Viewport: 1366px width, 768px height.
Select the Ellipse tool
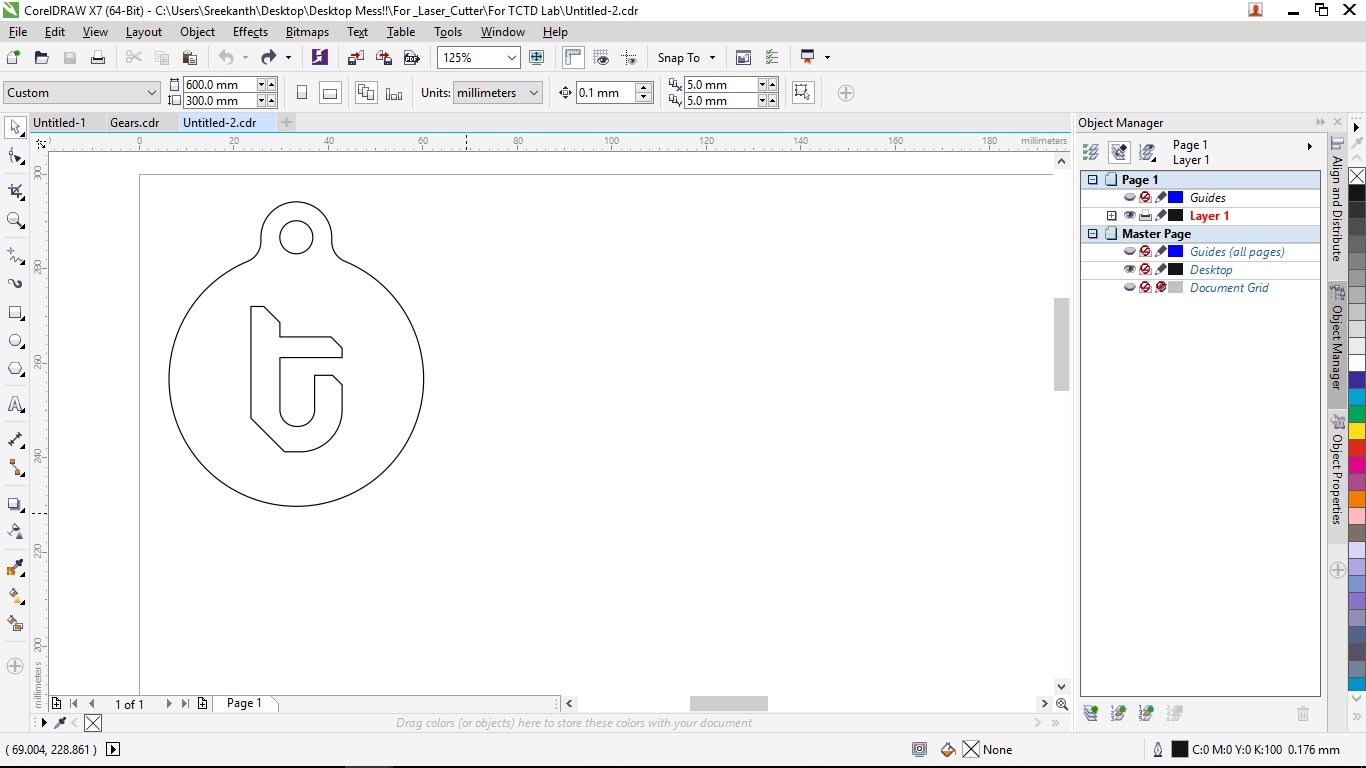[x=15, y=341]
